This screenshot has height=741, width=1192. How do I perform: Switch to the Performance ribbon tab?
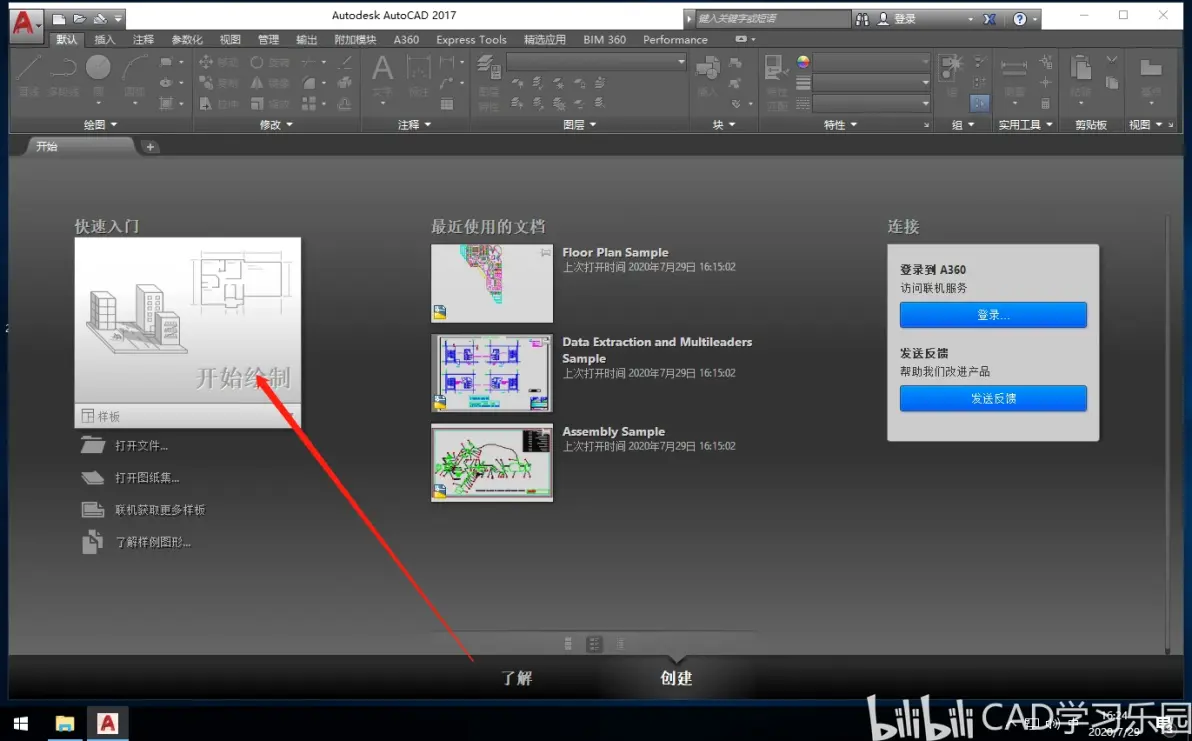click(x=675, y=40)
